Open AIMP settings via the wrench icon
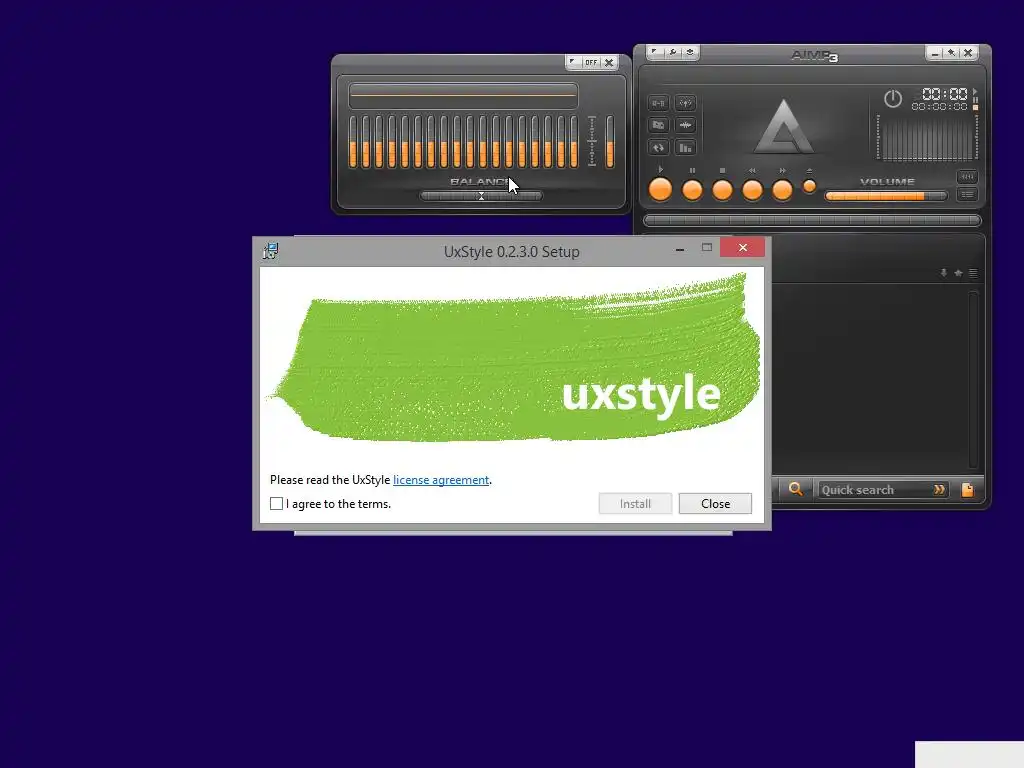 [673, 52]
